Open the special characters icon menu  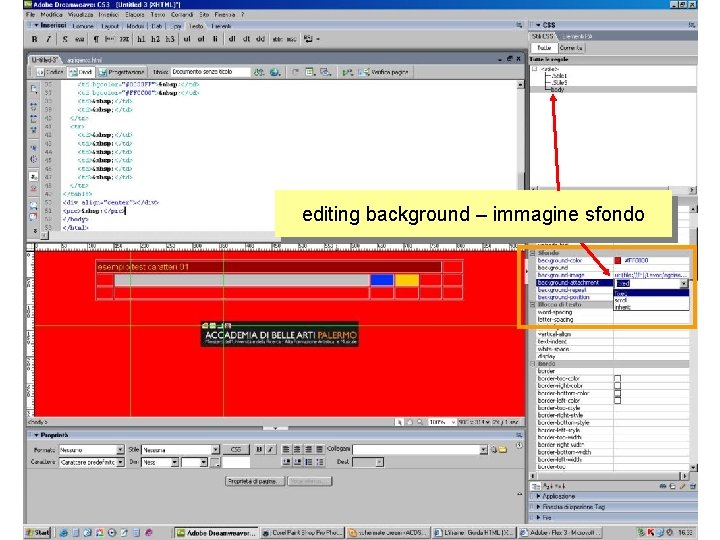click(311, 39)
